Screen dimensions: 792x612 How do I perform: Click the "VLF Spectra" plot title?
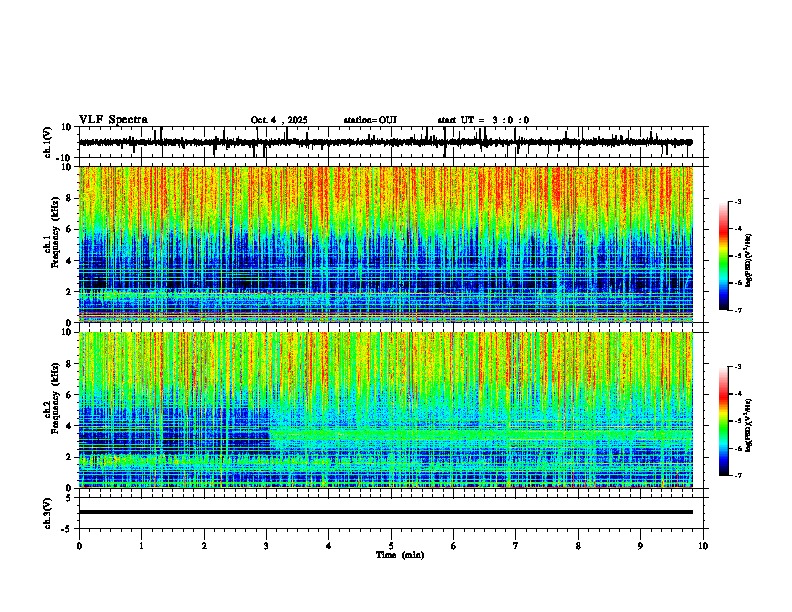(113, 120)
